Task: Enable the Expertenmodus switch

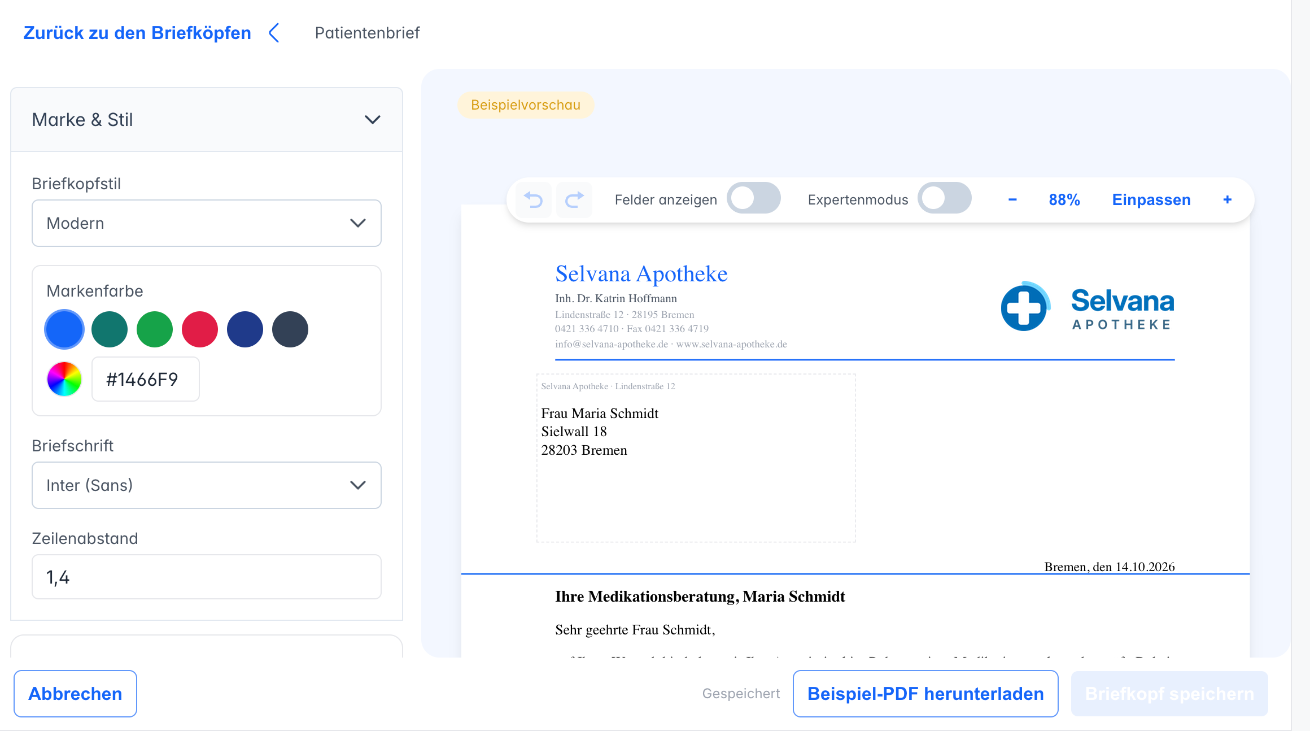Action: click(x=945, y=199)
